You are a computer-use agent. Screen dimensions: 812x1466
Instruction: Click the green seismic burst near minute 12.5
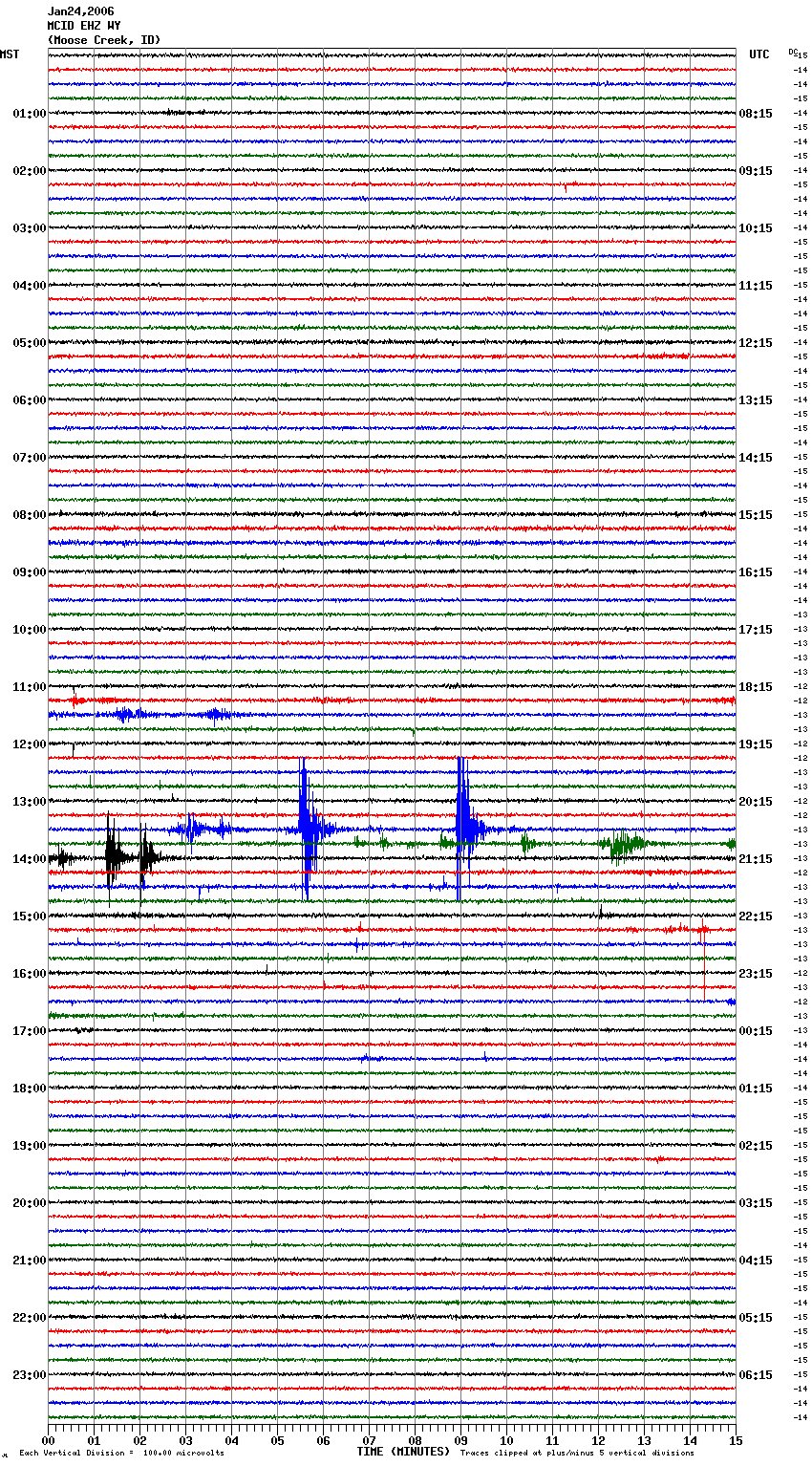tap(623, 844)
